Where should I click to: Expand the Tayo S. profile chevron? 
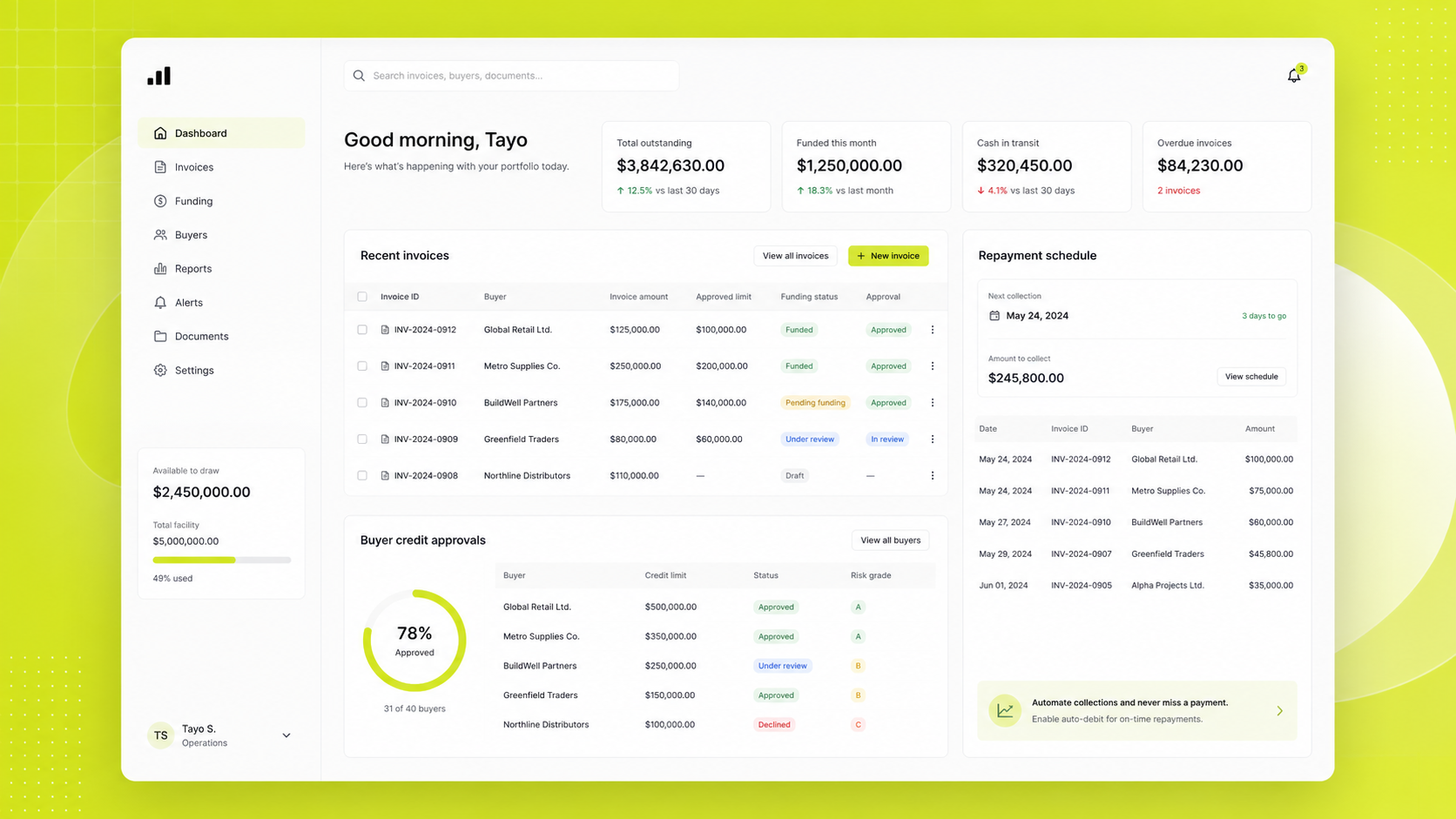[x=286, y=735]
